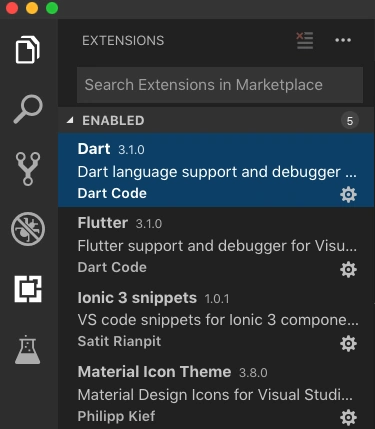
Task: Clear extensions search results icon
Action: (305, 40)
